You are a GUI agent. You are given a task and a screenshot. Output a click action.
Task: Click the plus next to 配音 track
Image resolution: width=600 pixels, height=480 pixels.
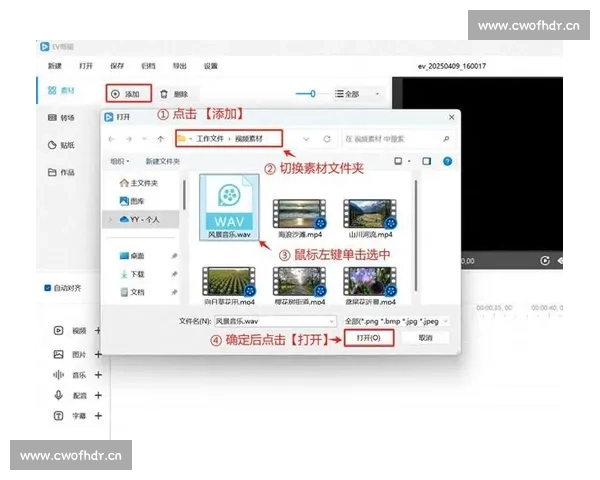pyautogui.click(x=98, y=395)
